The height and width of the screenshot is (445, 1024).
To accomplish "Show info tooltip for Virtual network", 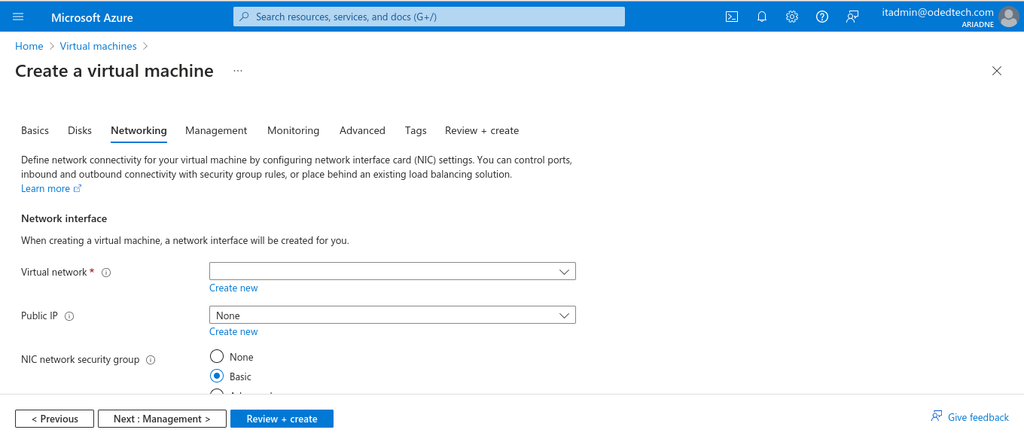I will click(106, 272).
